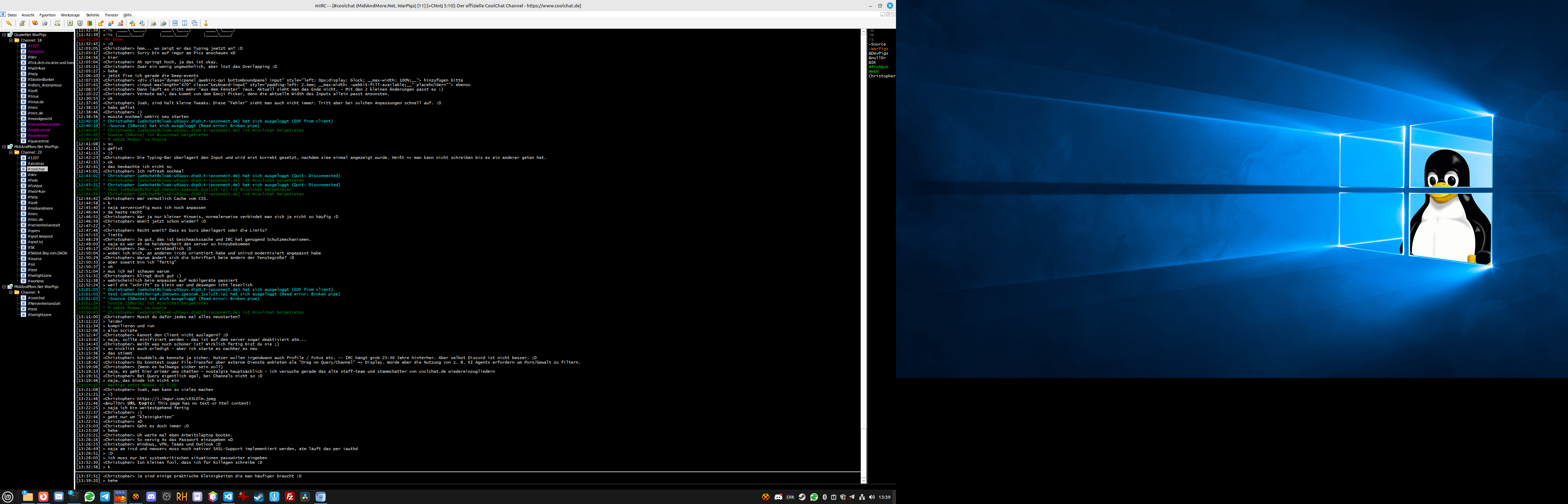Open mIRC Options via hammer icon
Viewport: 1568px width, 504px height.
coord(22,23)
